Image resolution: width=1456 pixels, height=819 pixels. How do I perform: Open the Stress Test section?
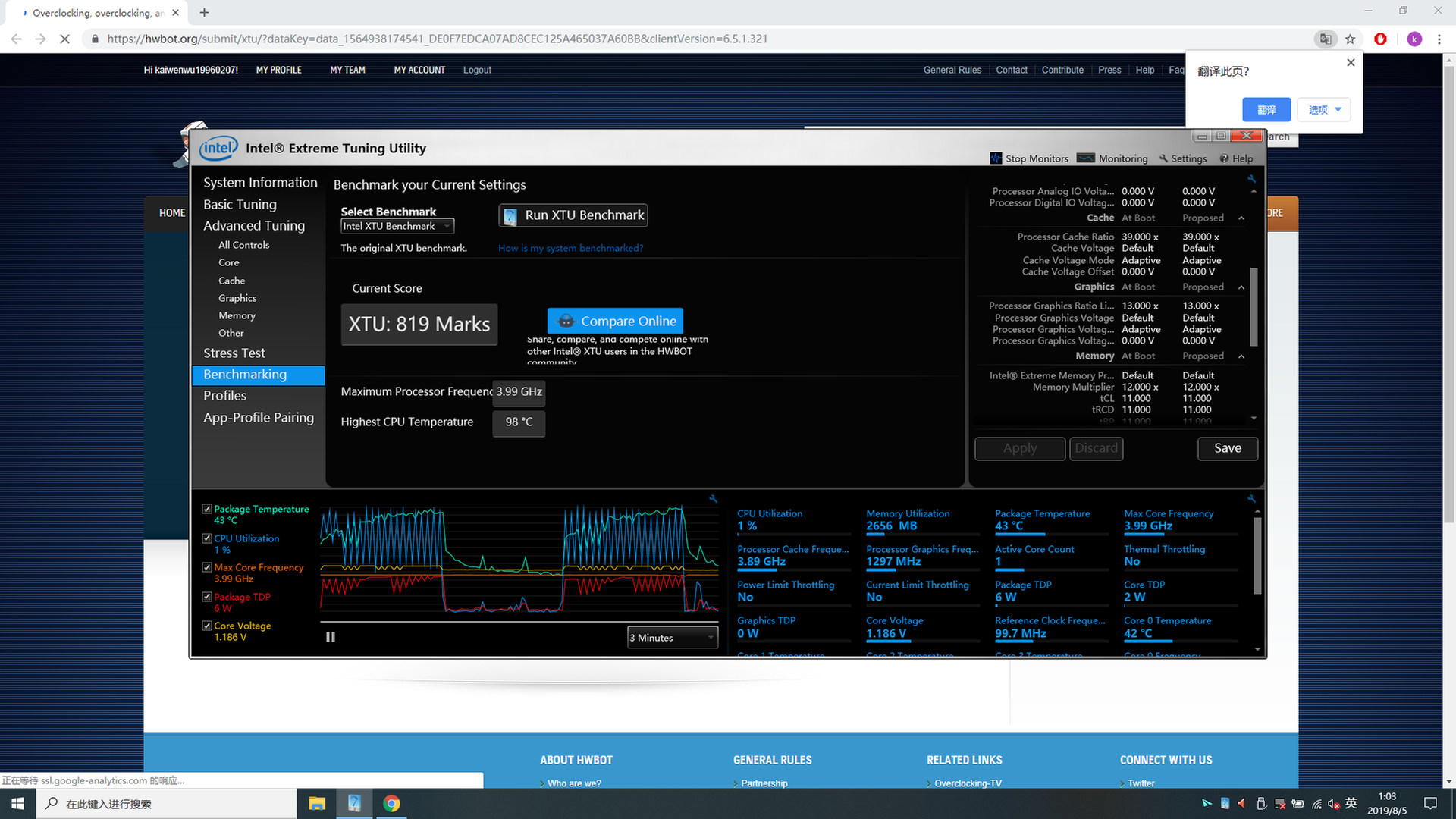click(x=234, y=353)
